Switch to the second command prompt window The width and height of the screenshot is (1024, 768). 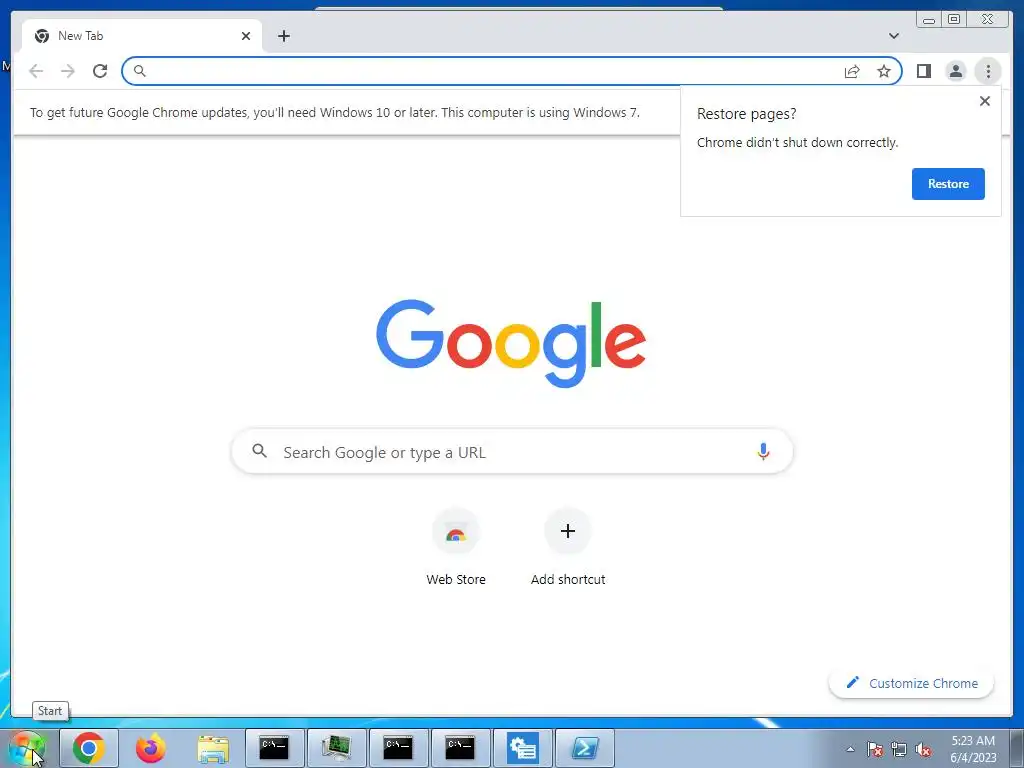[x=398, y=748]
